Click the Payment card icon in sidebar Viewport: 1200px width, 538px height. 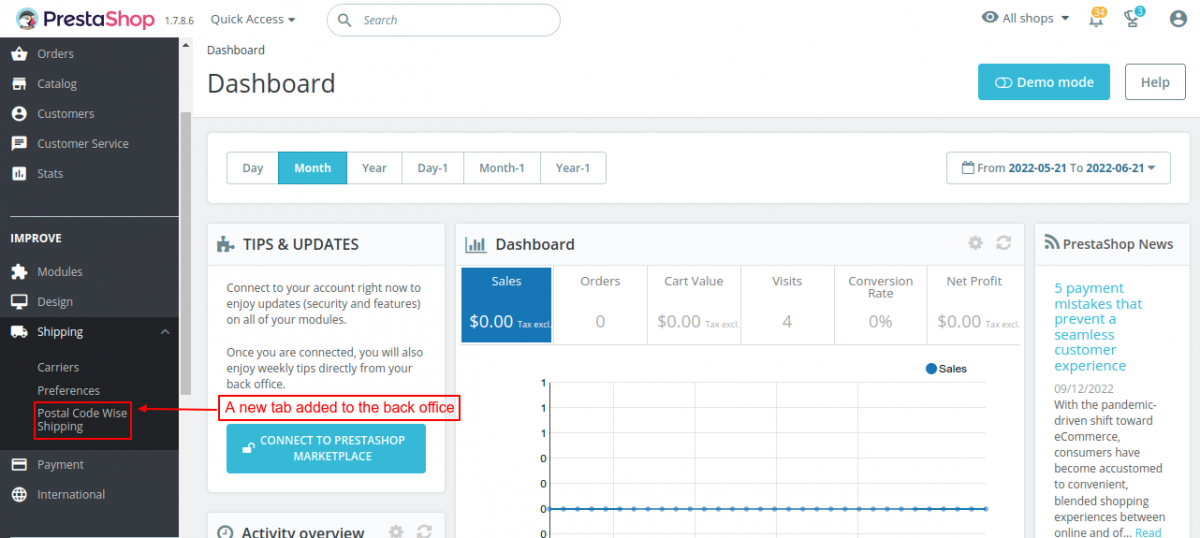tap(19, 465)
